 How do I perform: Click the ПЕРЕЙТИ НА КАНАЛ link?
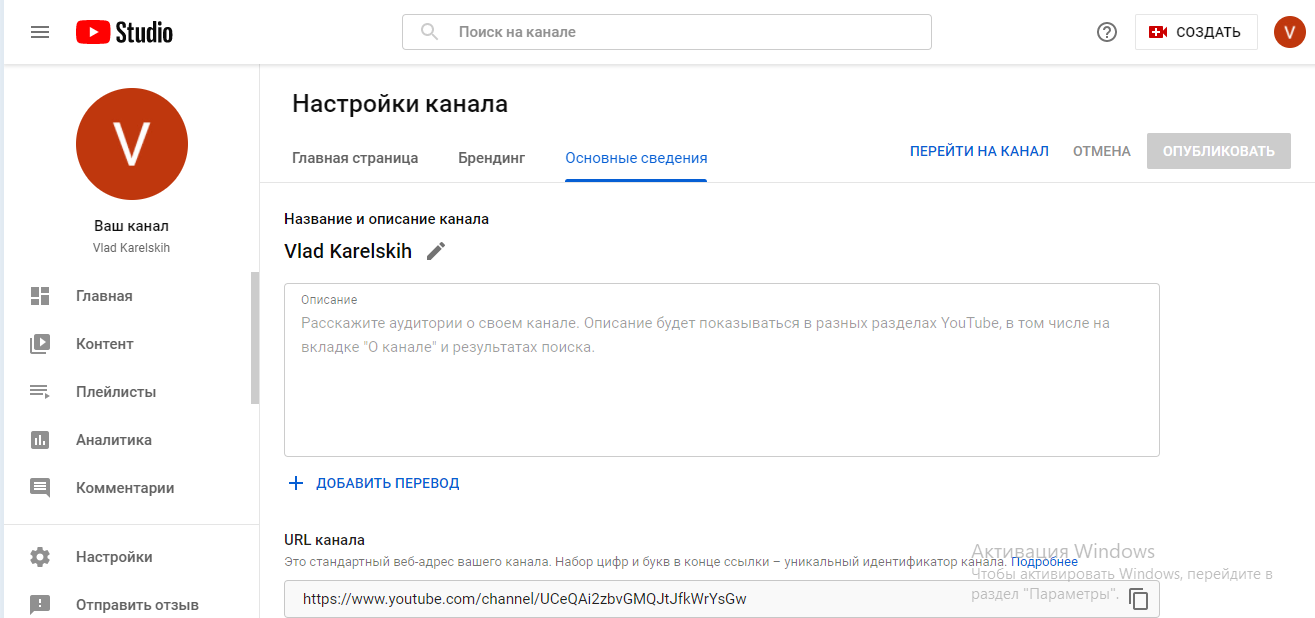pos(978,151)
